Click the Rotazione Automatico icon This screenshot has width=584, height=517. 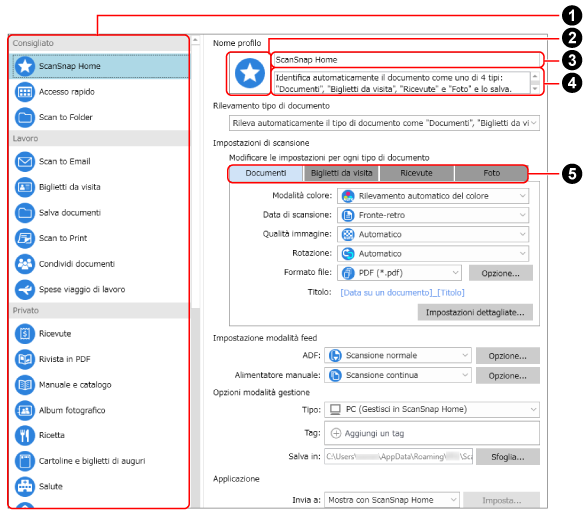tap(348, 254)
